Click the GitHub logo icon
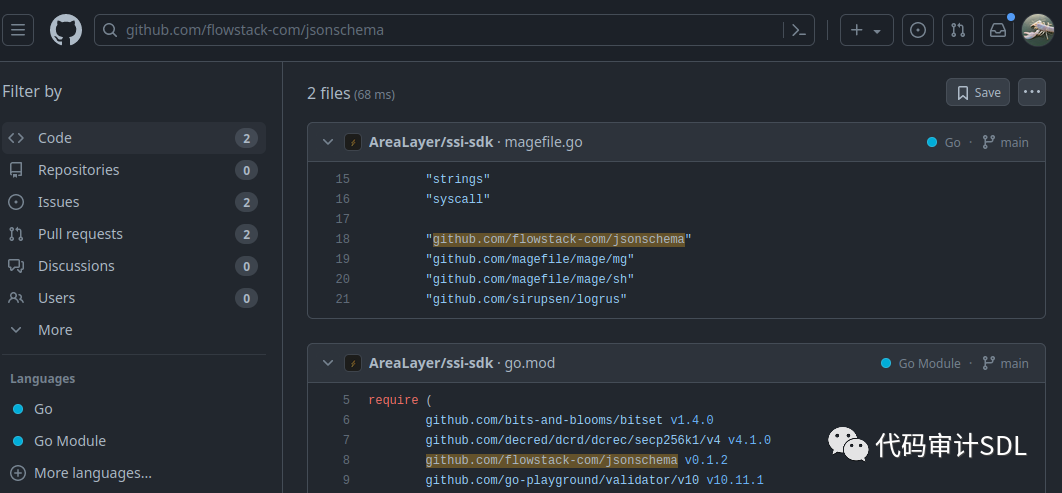1062x493 pixels. tap(66, 30)
